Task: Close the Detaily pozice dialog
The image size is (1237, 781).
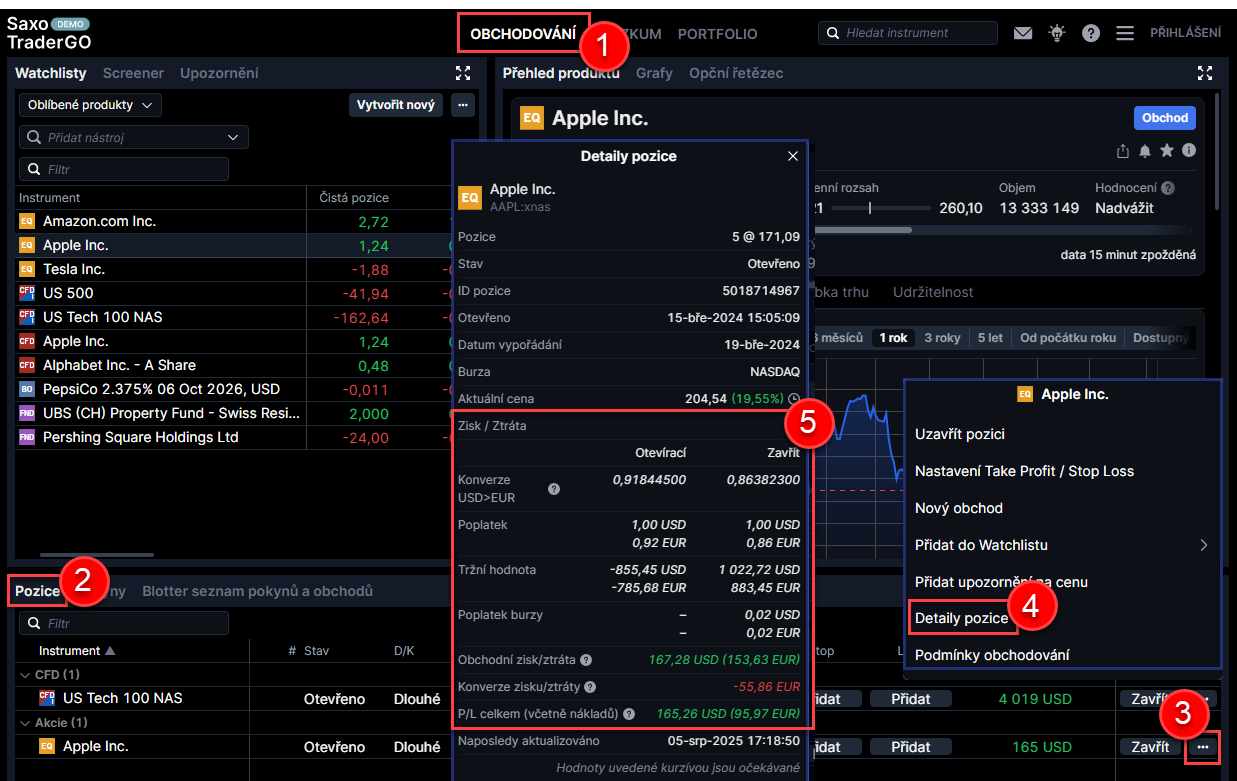Action: (793, 156)
